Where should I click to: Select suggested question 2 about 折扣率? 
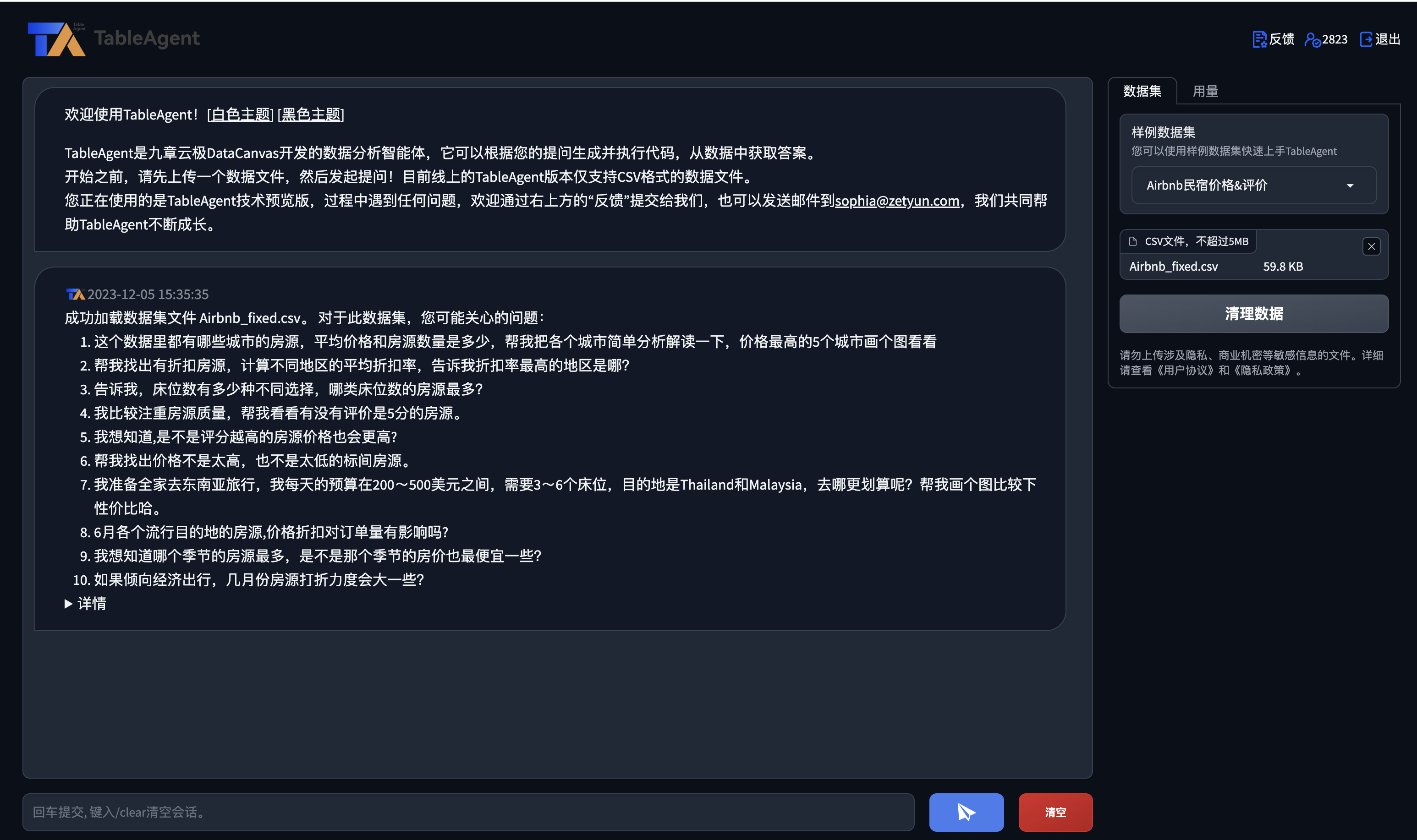pos(361,365)
